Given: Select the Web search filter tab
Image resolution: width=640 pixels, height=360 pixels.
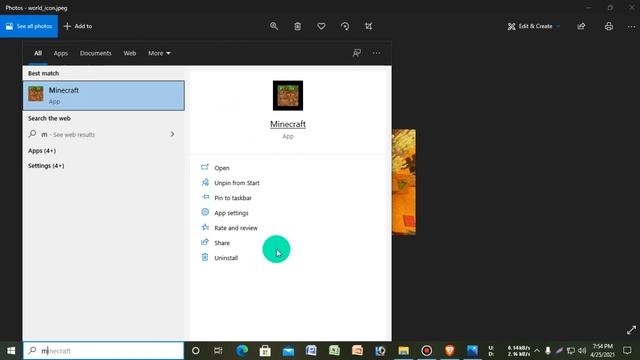Looking at the screenshot, I should tap(130, 53).
